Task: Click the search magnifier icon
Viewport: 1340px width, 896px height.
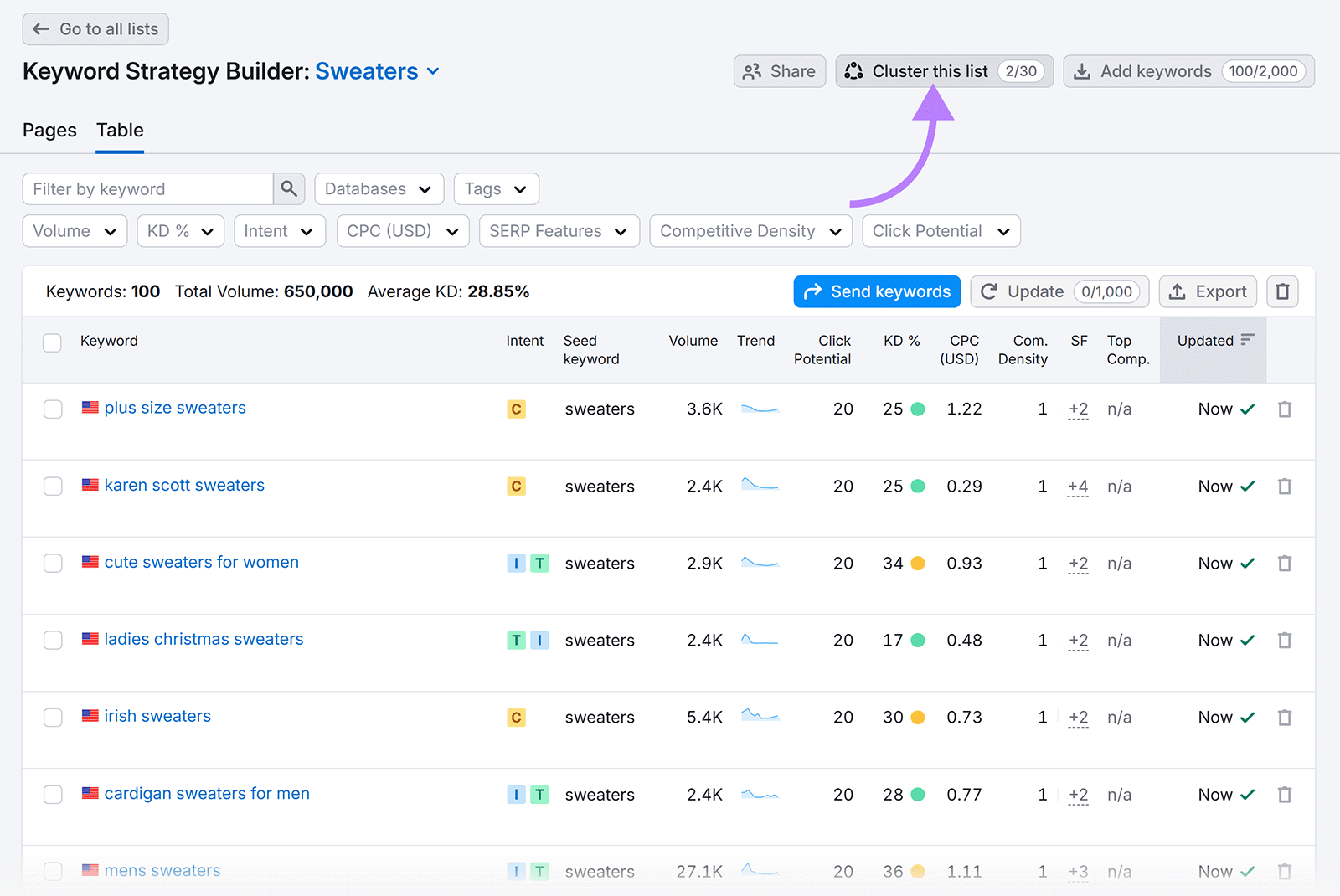Action: pos(289,188)
